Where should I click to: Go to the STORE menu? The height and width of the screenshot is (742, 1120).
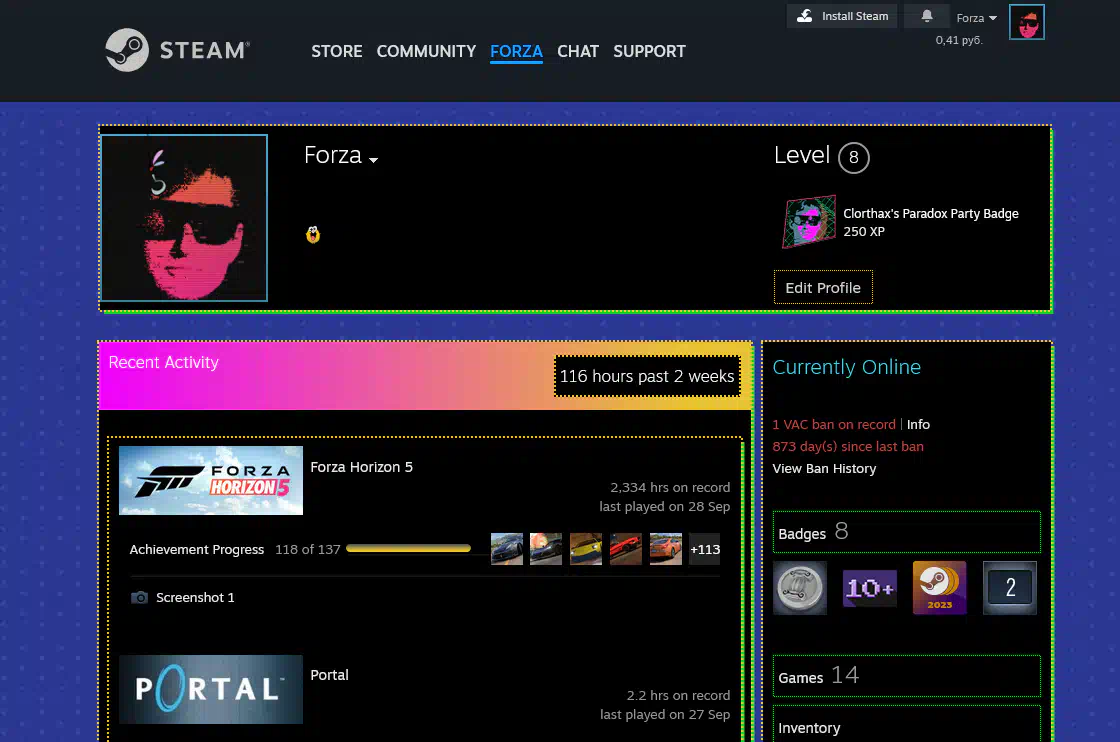(x=336, y=51)
